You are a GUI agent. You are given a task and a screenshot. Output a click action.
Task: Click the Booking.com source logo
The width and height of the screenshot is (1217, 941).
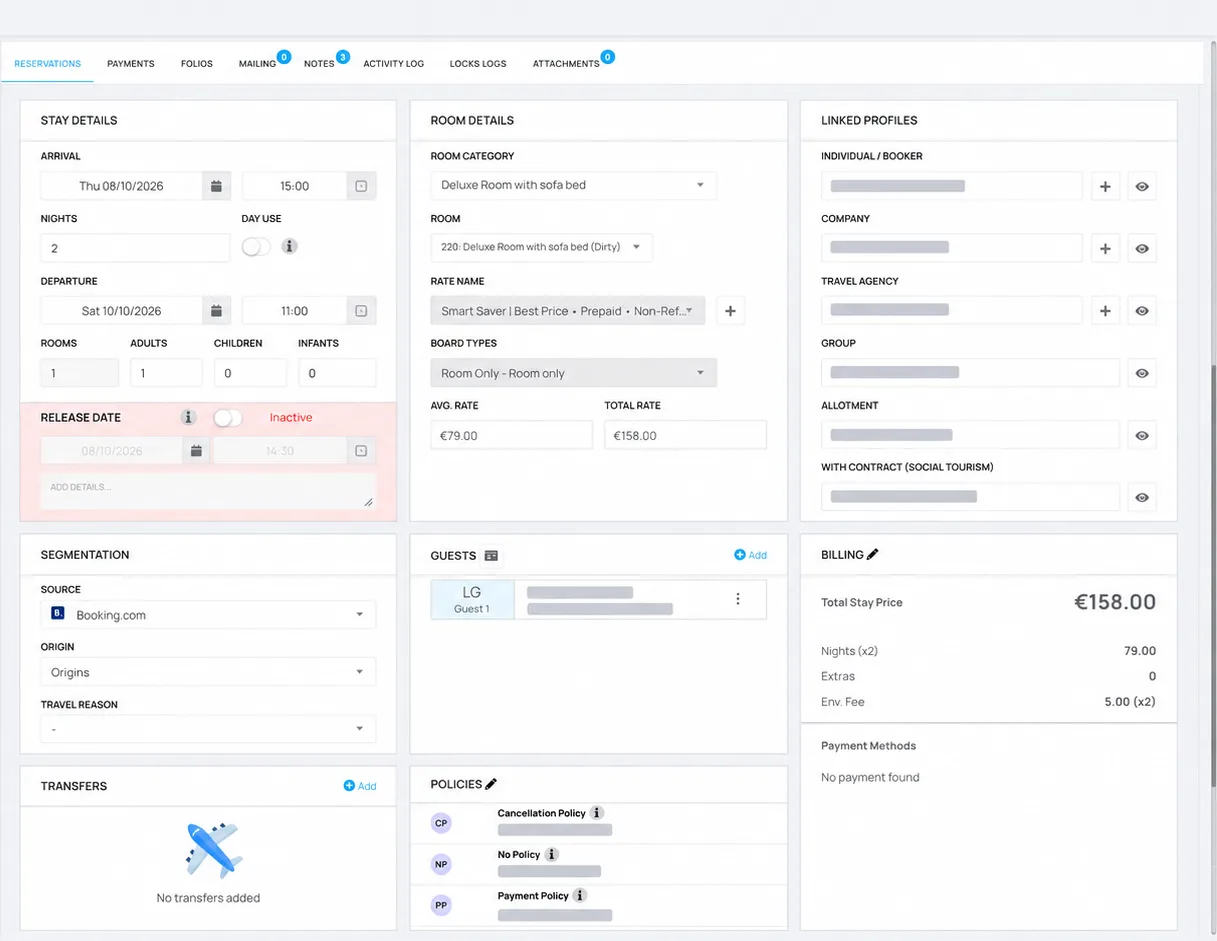57,615
